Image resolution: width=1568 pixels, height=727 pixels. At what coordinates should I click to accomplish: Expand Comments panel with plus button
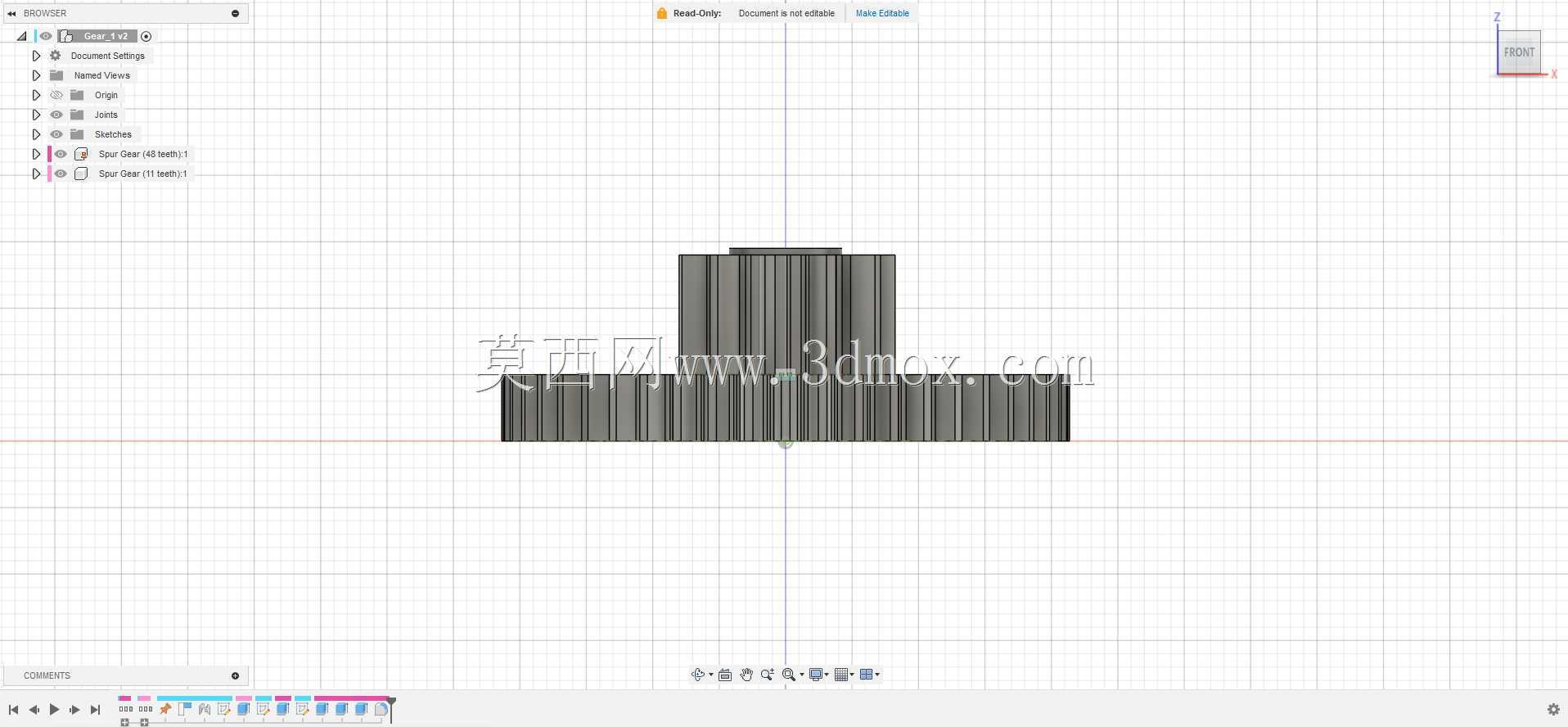(x=235, y=675)
